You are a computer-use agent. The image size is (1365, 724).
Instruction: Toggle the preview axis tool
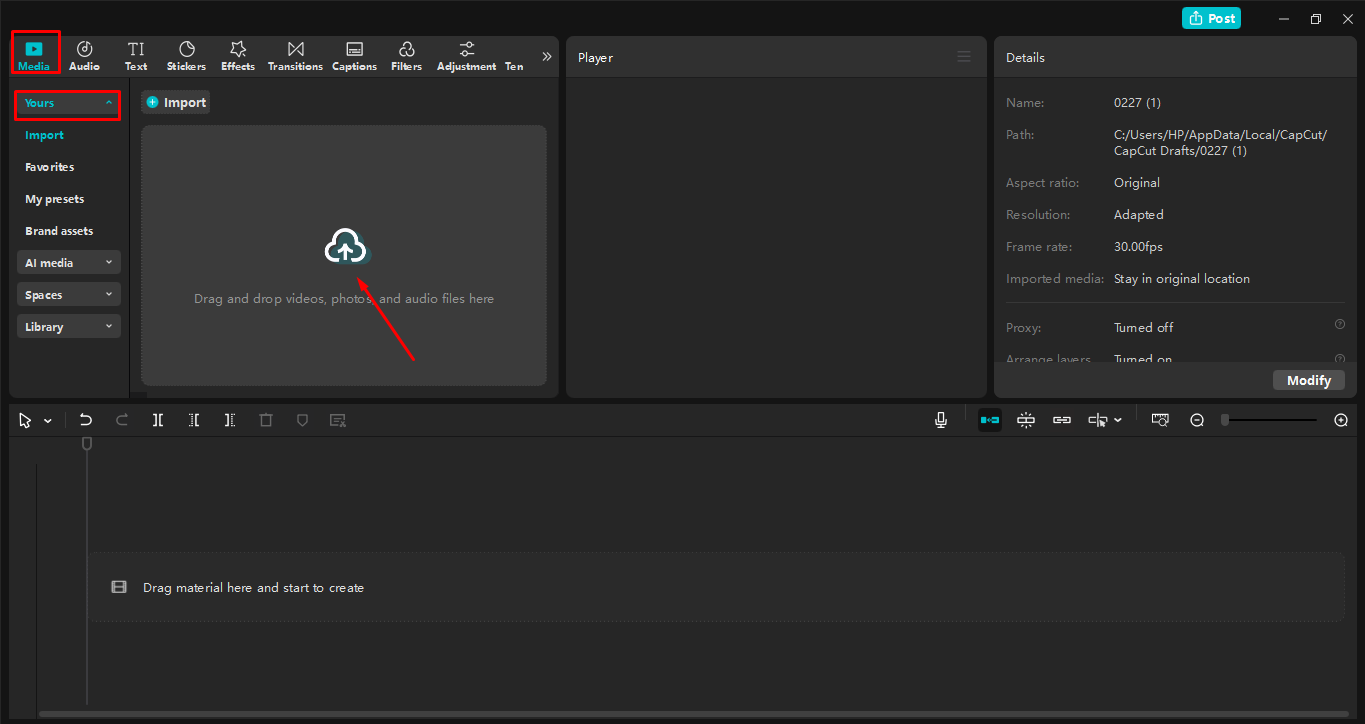tap(1159, 420)
